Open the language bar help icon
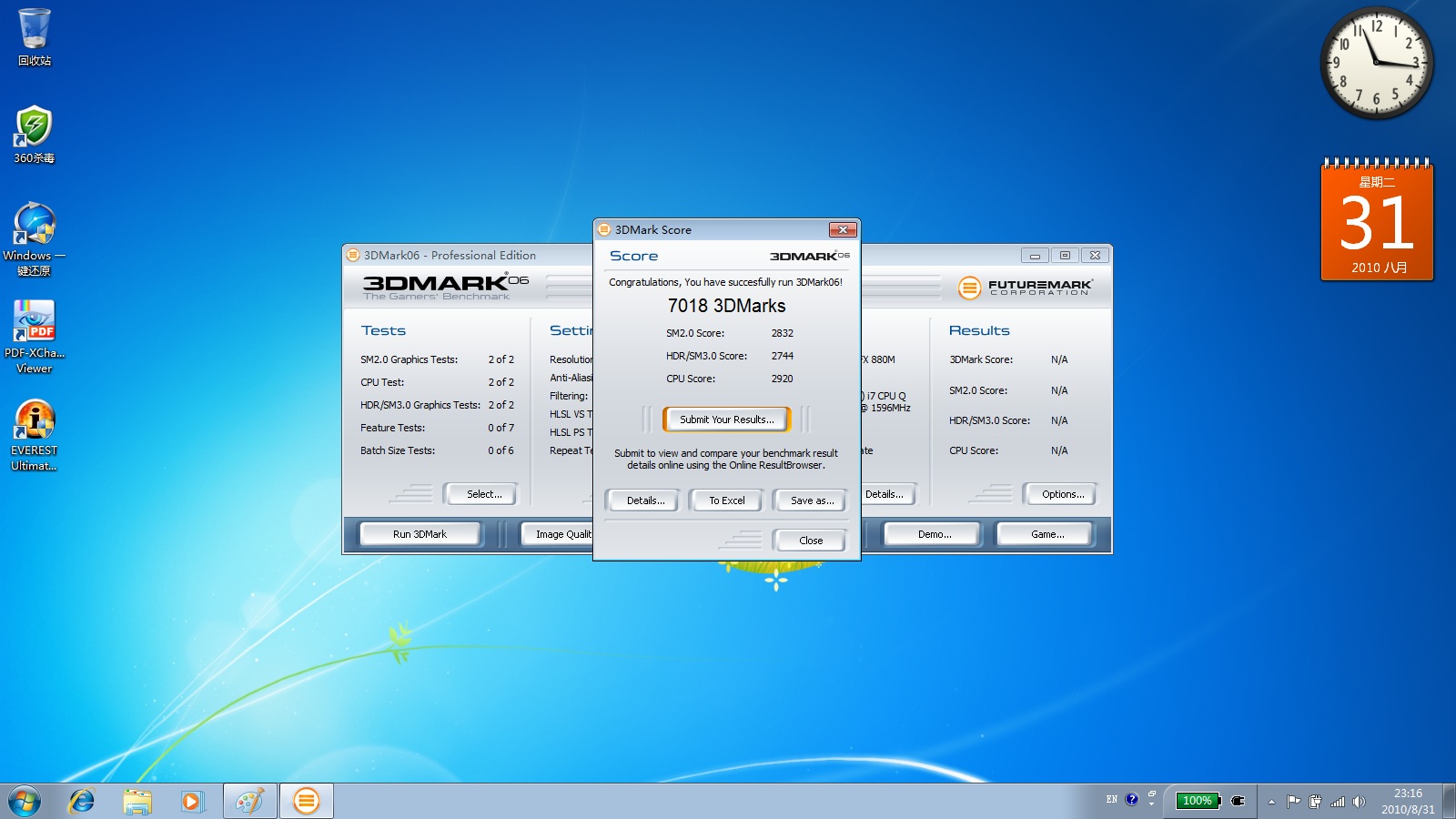The height and width of the screenshot is (819, 1456). coord(1132,799)
